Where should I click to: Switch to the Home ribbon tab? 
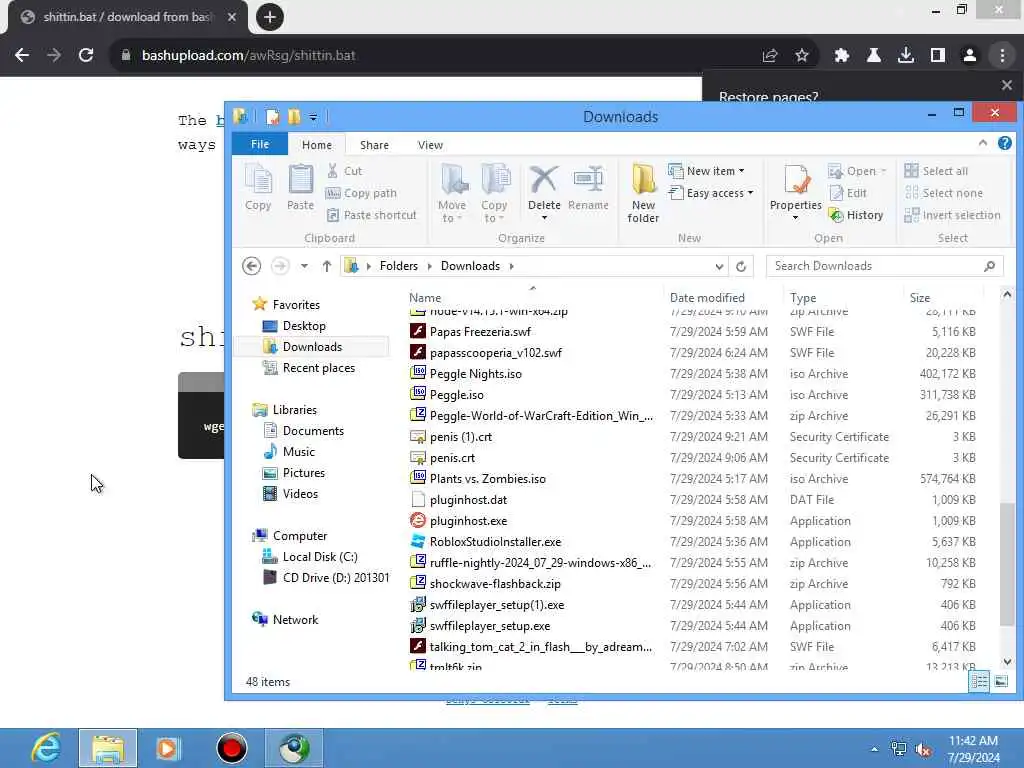317,145
